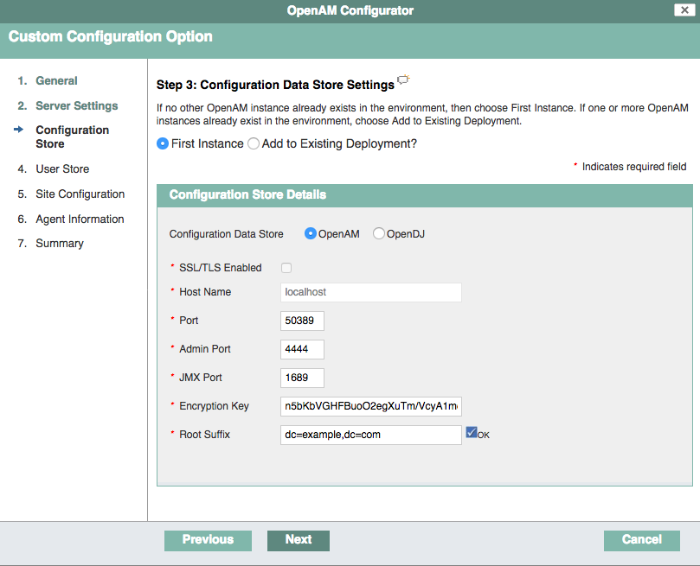Click the Custom Configuration Option banner title

click(x=111, y=37)
